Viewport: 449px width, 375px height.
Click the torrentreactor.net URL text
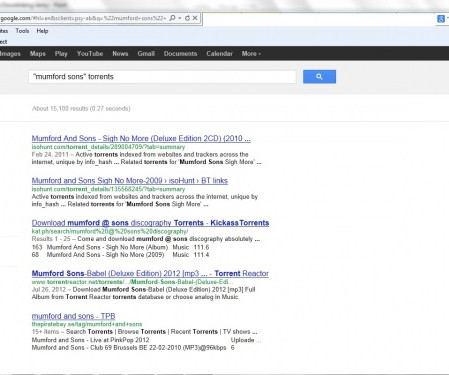(132, 282)
